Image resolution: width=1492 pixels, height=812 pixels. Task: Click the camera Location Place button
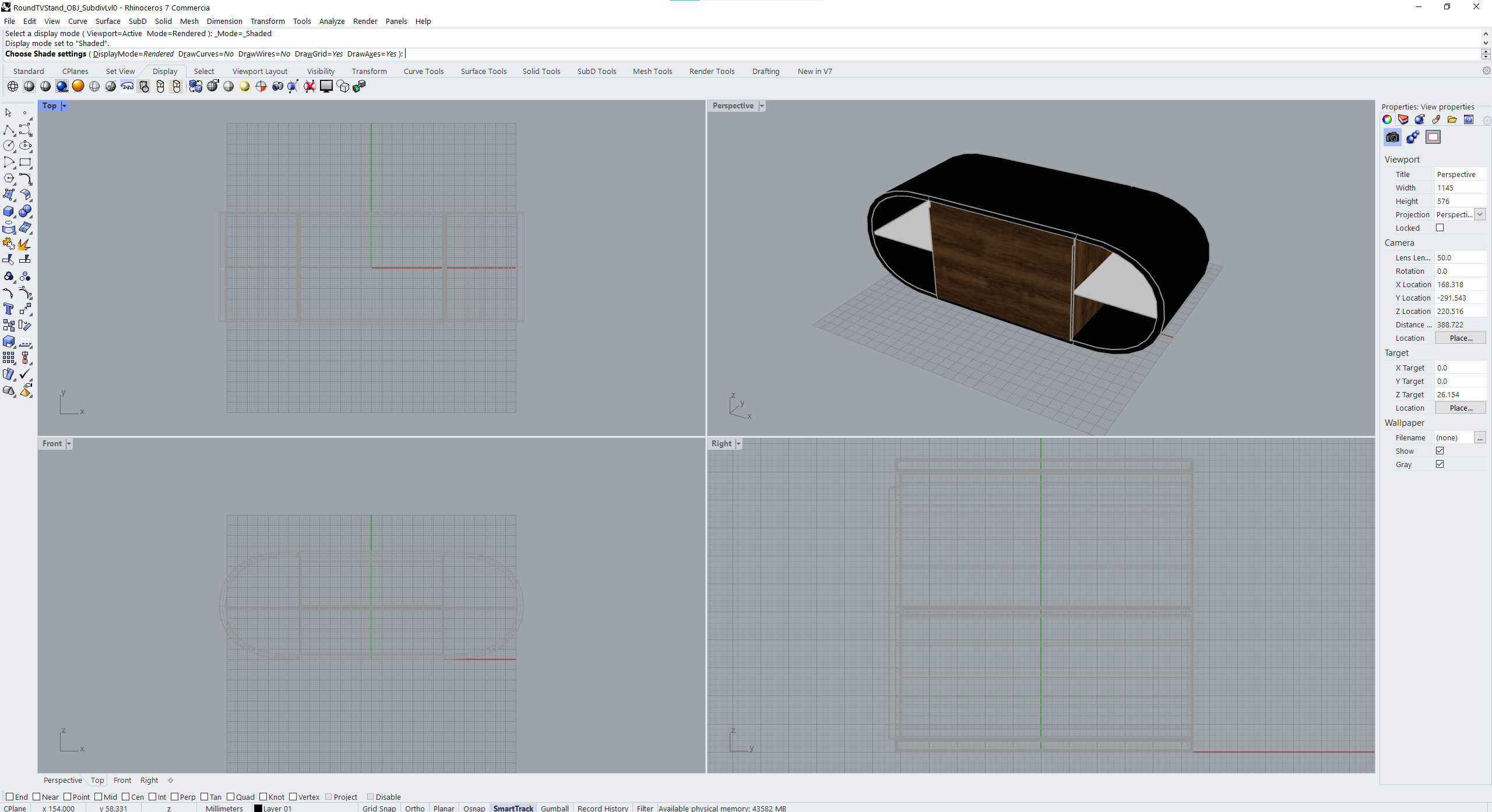tap(1460, 338)
